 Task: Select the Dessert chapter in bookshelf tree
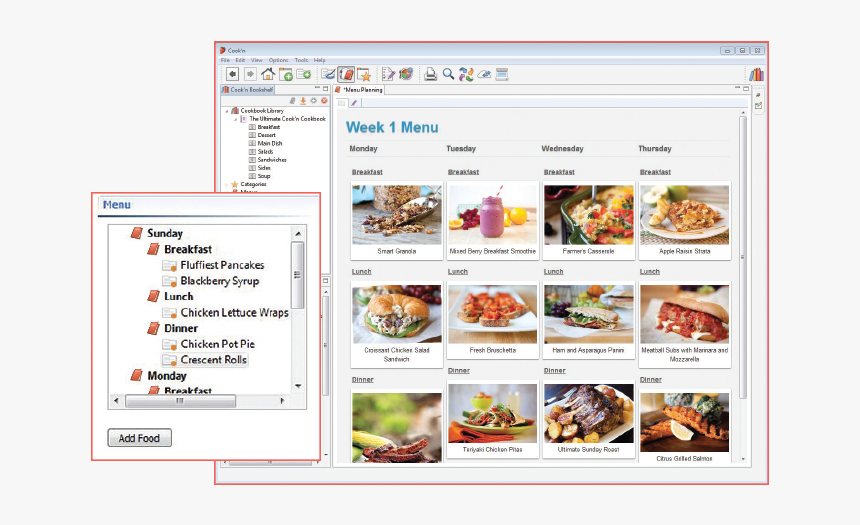(x=267, y=135)
